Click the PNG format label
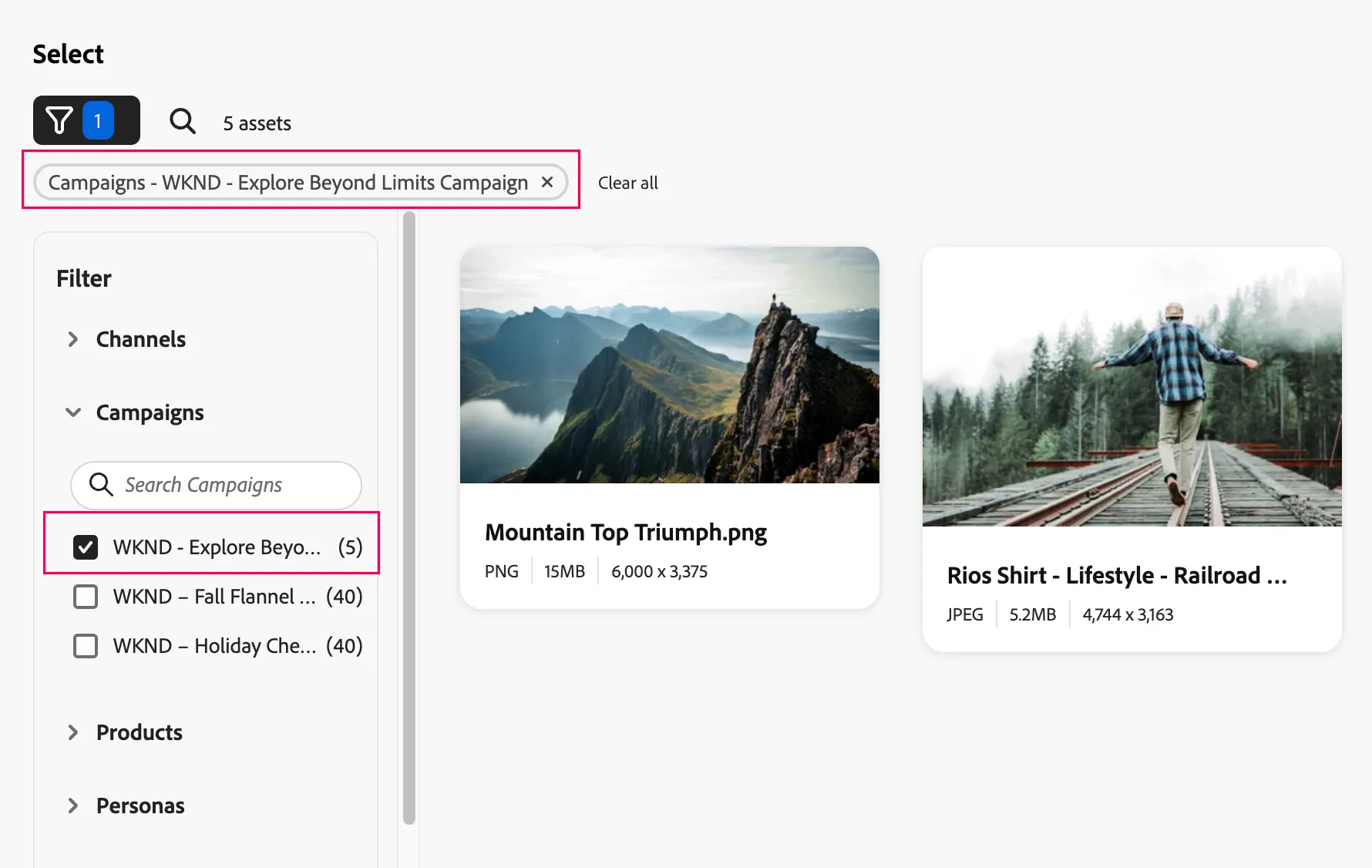 (502, 571)
